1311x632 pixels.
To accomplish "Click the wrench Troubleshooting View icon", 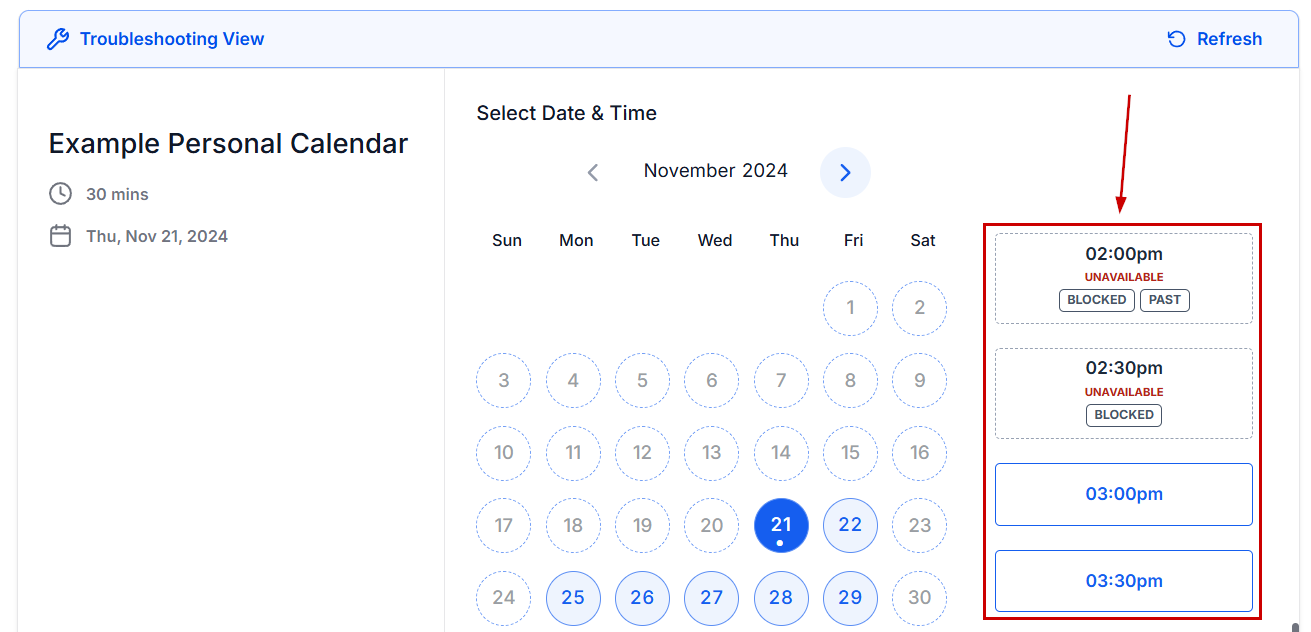I will click(x=58, y=40).
